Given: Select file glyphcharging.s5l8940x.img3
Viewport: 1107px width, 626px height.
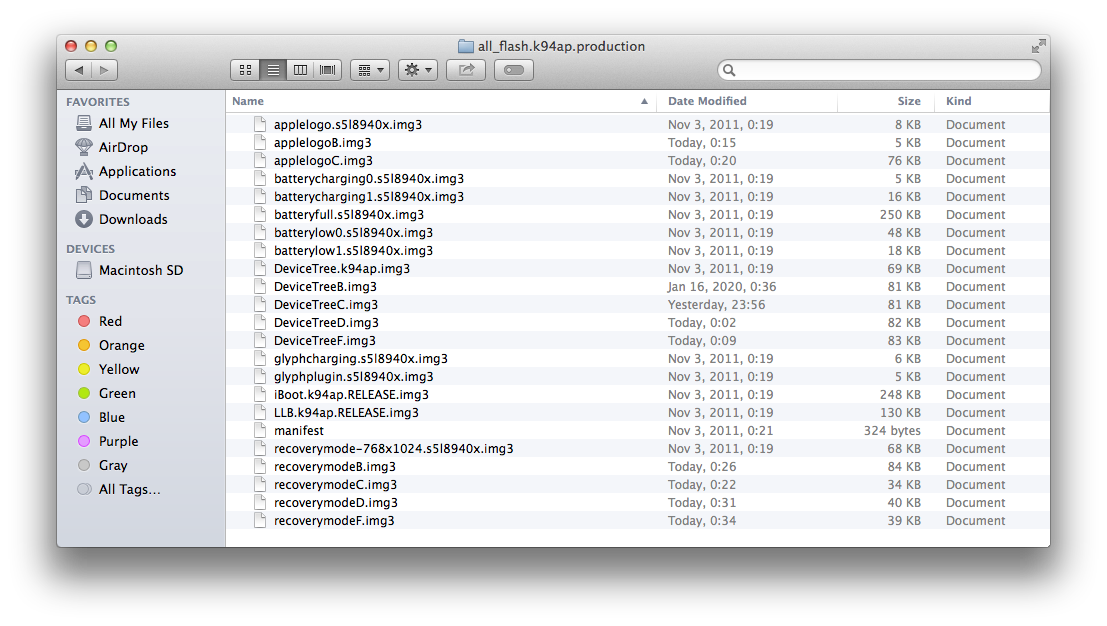Looking at the screenshot, I should (638, 359).
